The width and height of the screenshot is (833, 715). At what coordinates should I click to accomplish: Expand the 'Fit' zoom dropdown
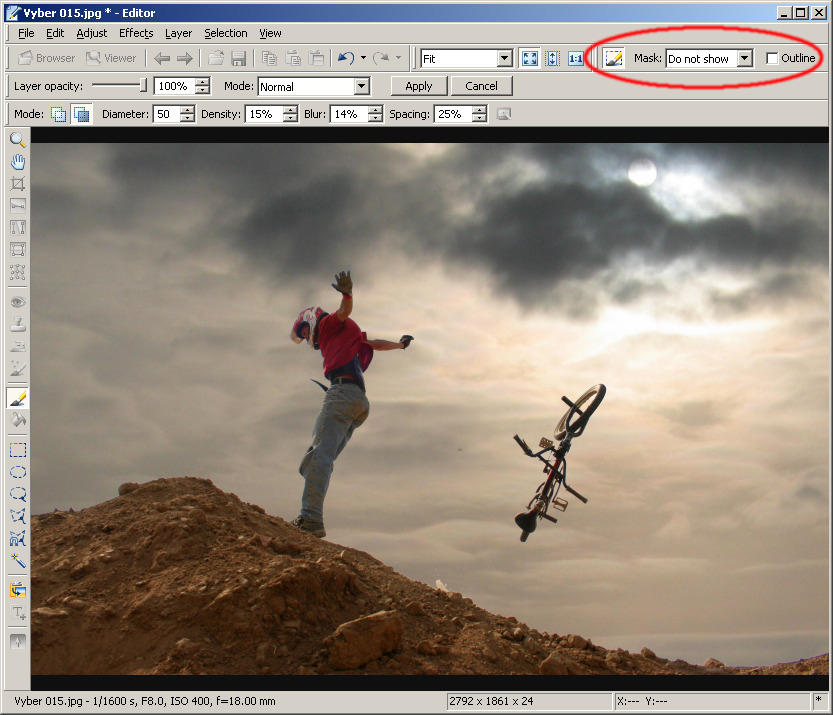click(x=504, y=59)
